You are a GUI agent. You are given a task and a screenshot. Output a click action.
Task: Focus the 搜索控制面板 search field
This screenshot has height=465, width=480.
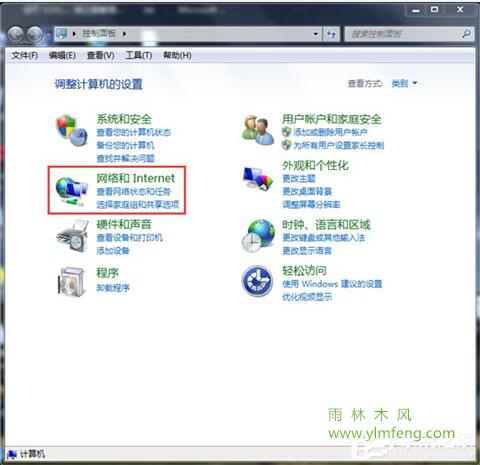[403, 34]
